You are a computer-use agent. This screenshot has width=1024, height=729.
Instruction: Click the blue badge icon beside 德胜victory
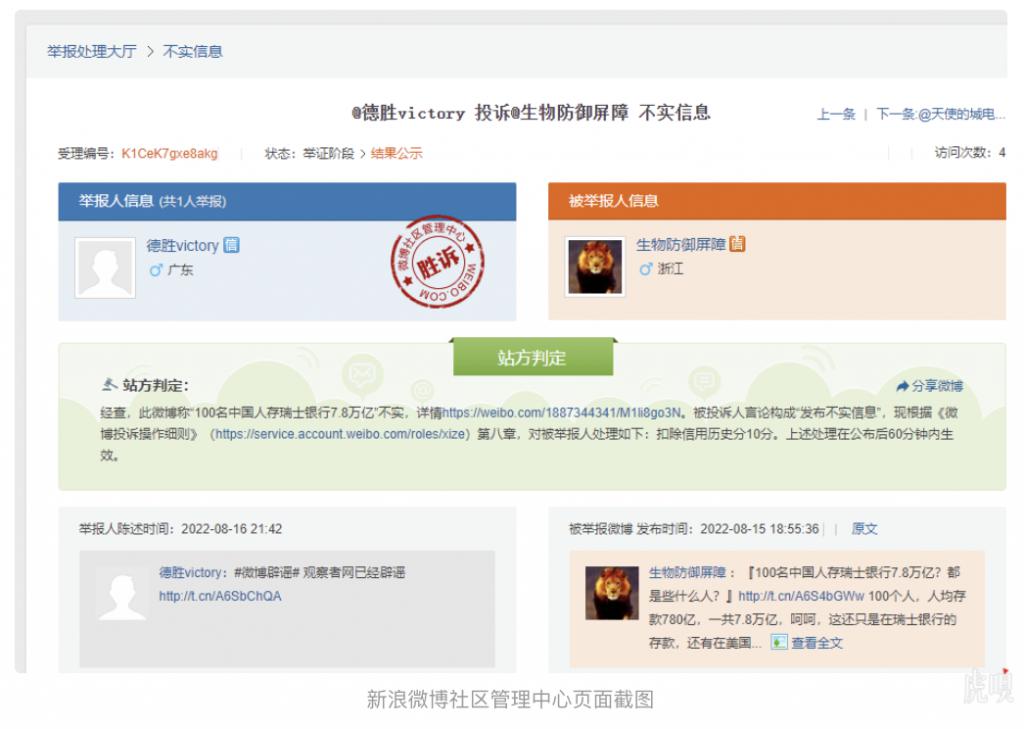click(x=231, y=245)
